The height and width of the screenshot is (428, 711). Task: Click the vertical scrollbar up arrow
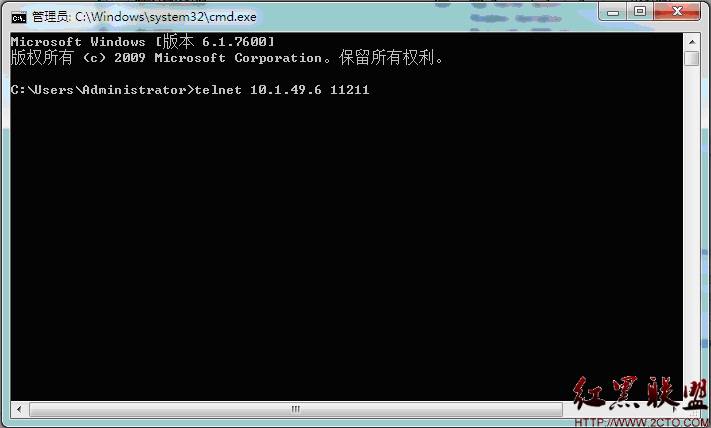pos(692,42)
